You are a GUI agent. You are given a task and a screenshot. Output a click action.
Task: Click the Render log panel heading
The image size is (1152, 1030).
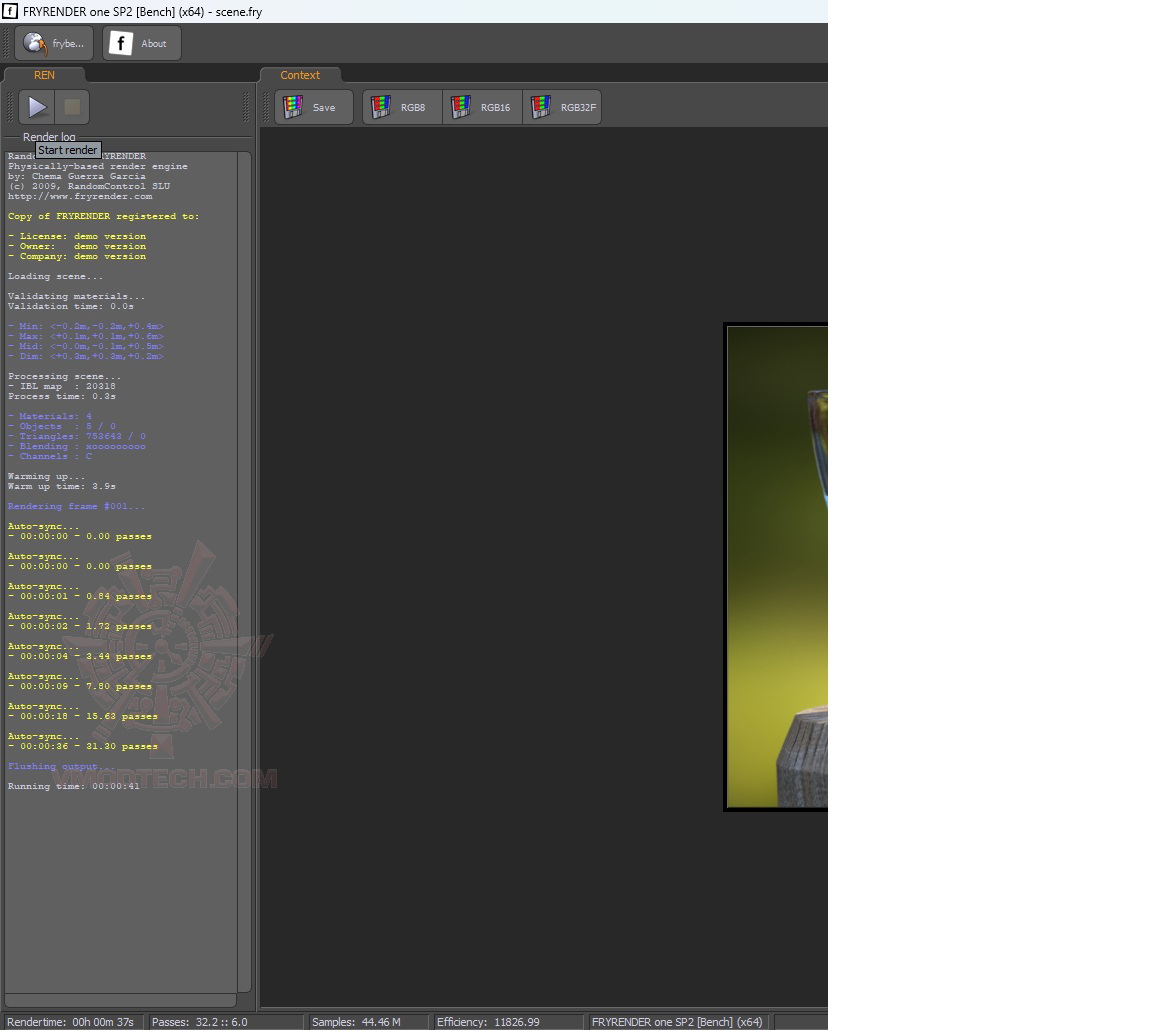click(x=49, y=137)
